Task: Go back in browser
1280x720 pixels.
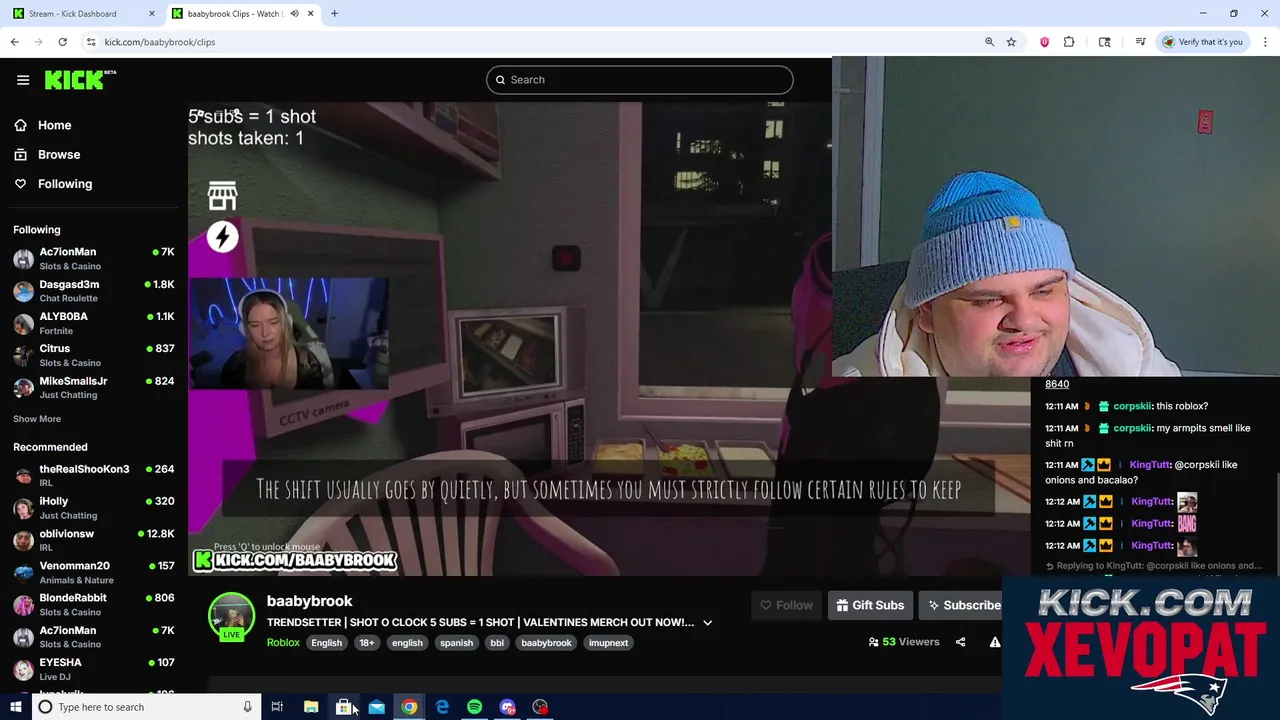Action: (14, 42)
